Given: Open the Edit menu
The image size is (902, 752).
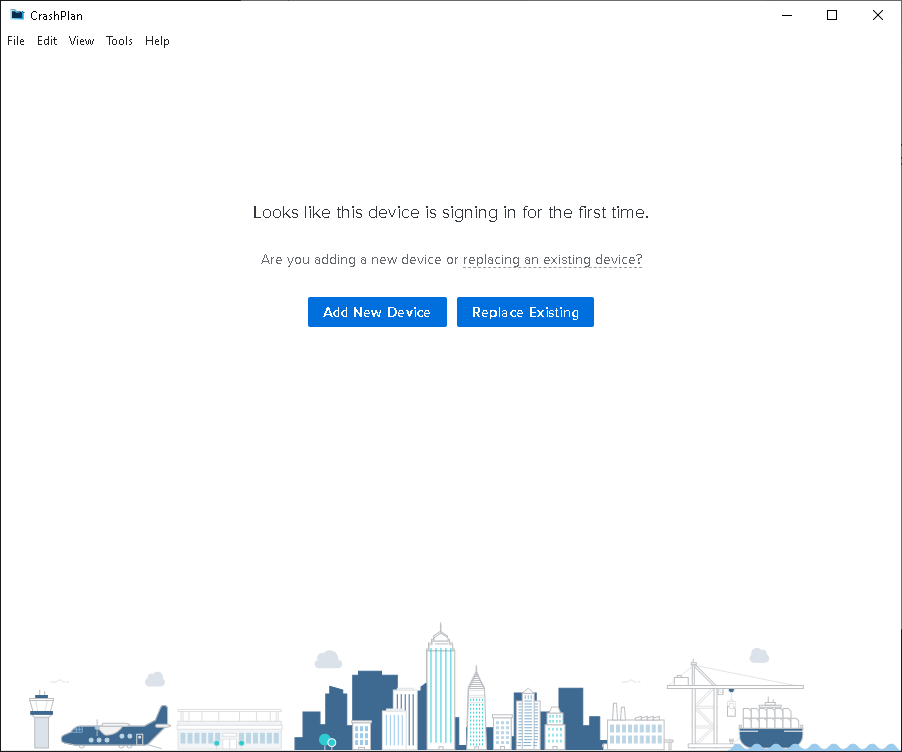Looking at the screenshot, I should click(x=46, y=41).
